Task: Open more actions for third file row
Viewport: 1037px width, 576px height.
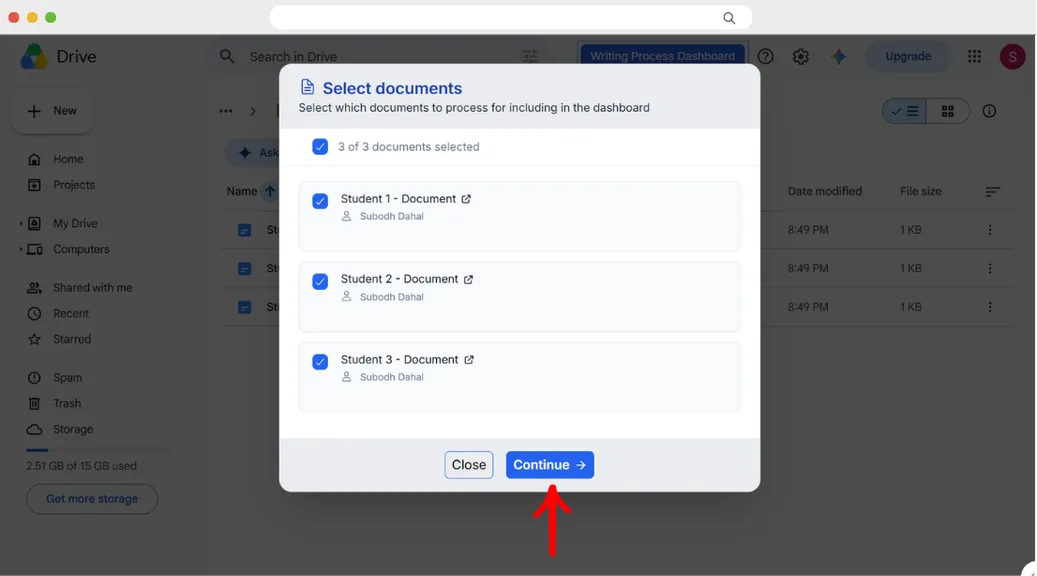Action: click(x=990, y=307)
